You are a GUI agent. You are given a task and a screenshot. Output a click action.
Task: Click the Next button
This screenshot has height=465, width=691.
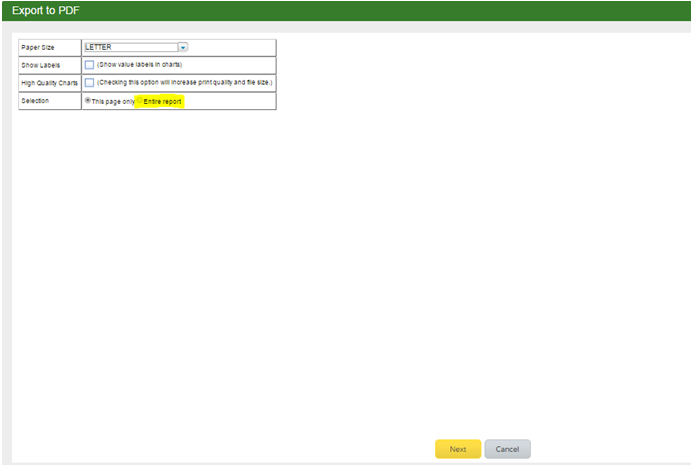[x=458, y=449]
